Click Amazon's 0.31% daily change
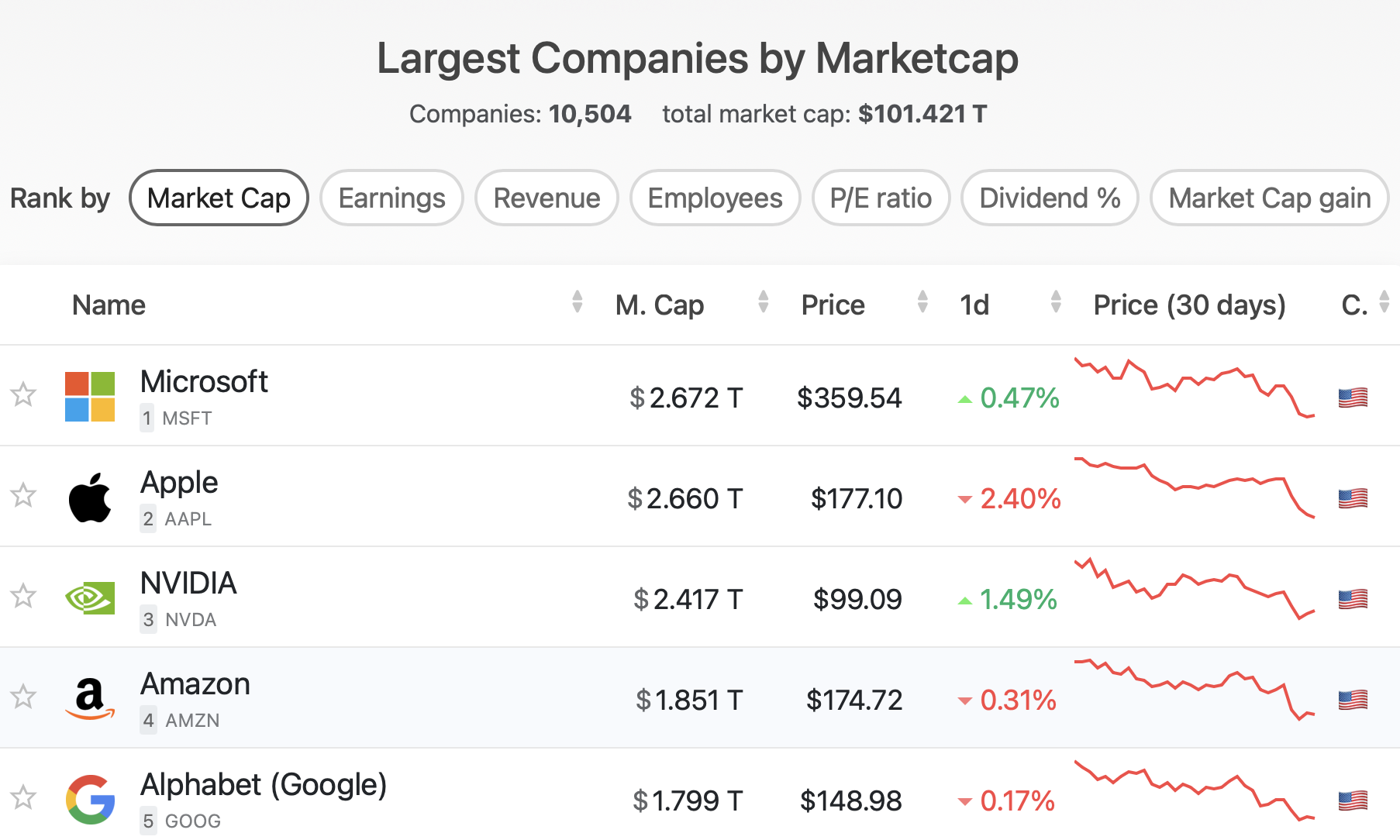 (x=1007, y=700)
